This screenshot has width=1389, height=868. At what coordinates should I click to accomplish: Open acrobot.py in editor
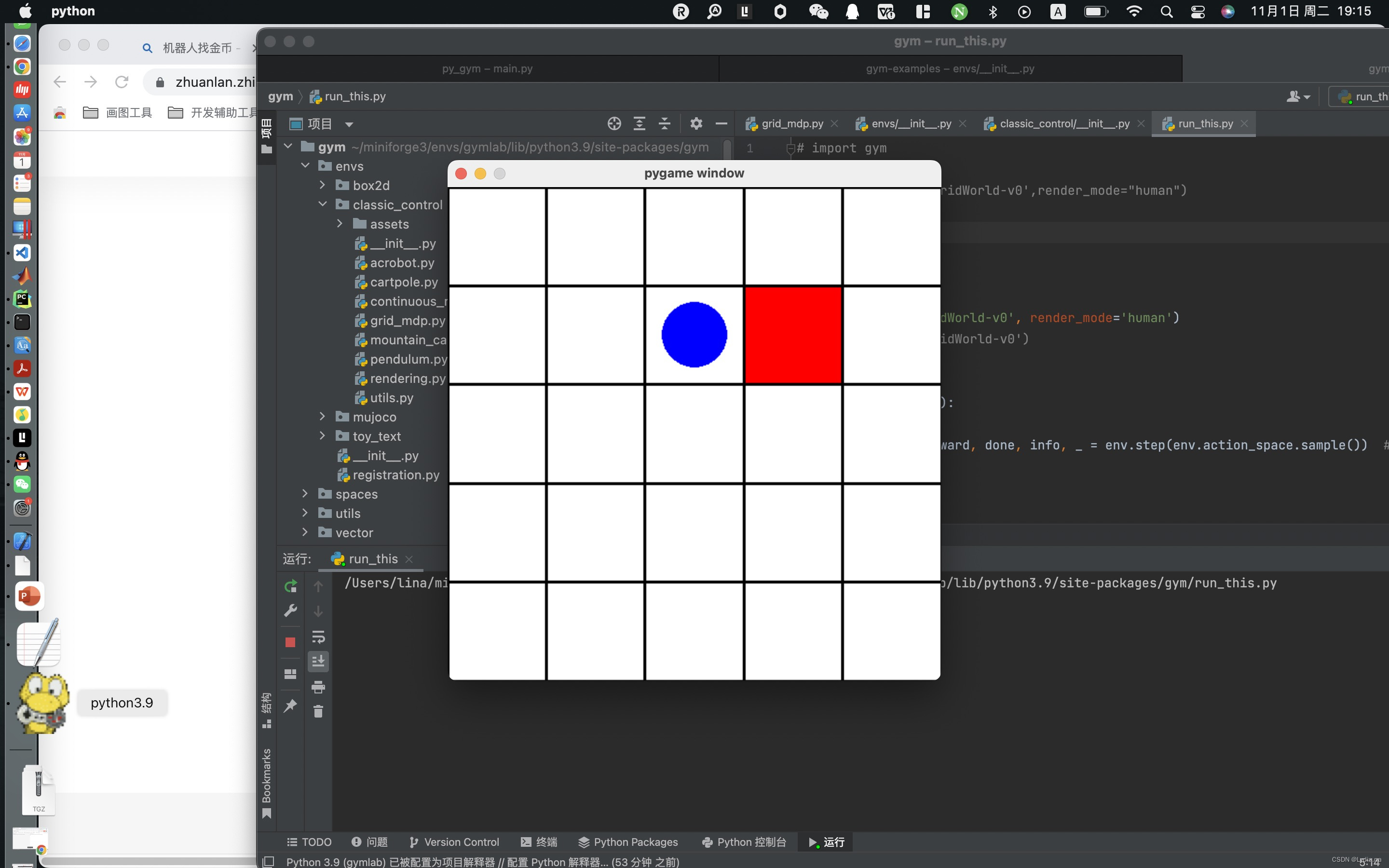[x=400, y=262]
